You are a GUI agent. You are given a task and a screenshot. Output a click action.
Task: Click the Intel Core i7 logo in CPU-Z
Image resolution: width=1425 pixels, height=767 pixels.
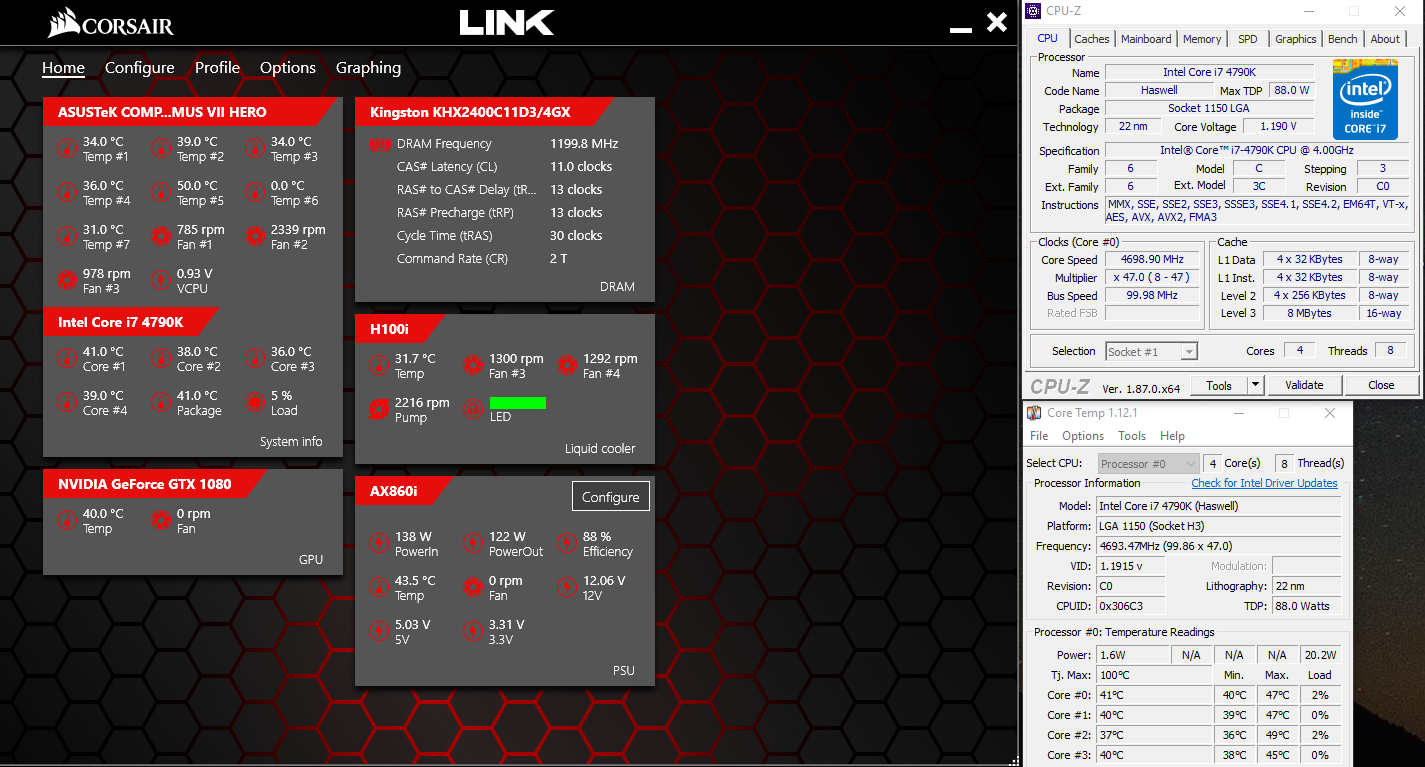pos(1365,99)
